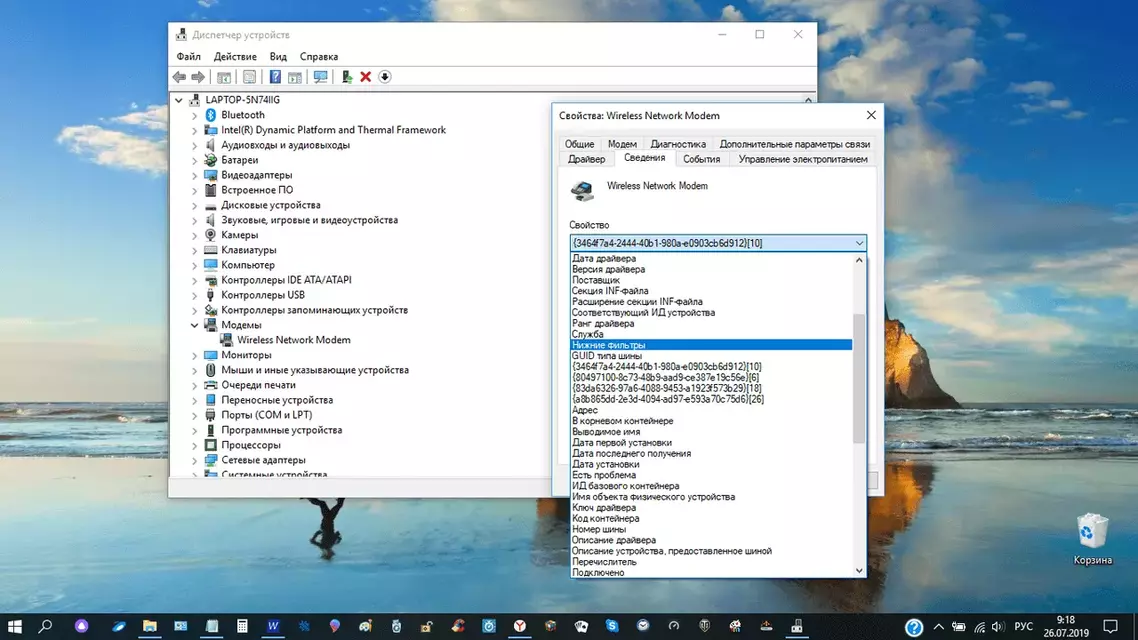Click the scroll-down arrow of the property list

click(859, 571)
